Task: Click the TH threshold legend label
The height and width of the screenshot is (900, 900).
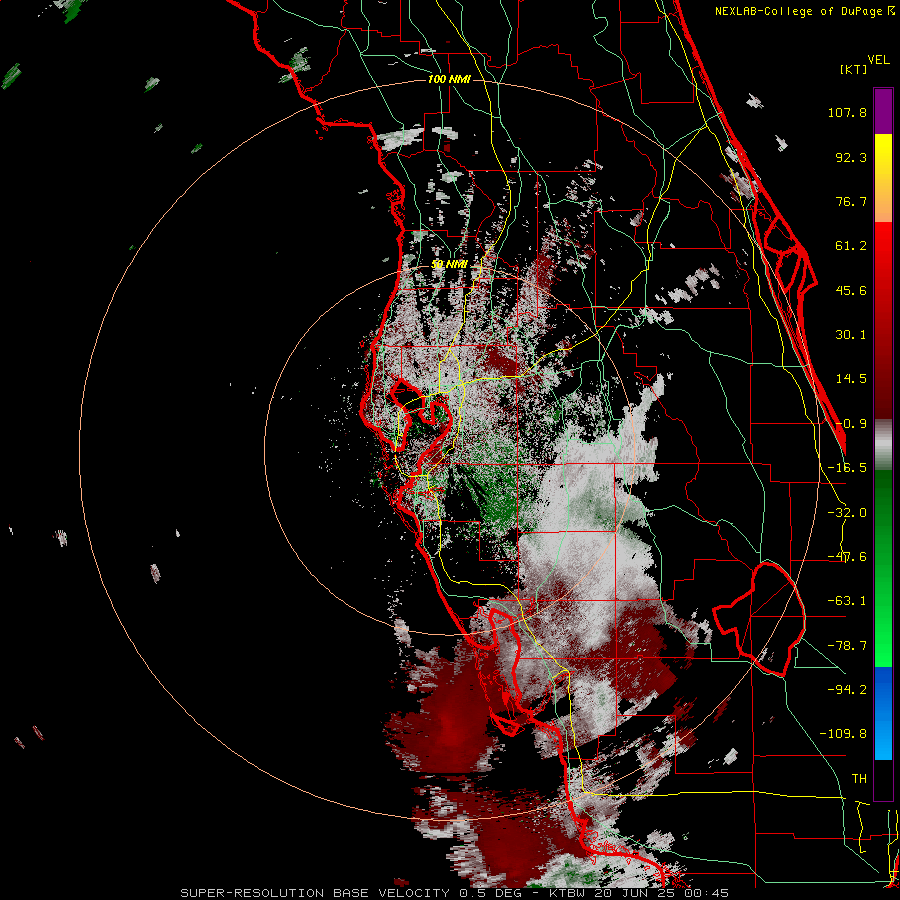Action: tap(859, 779)
